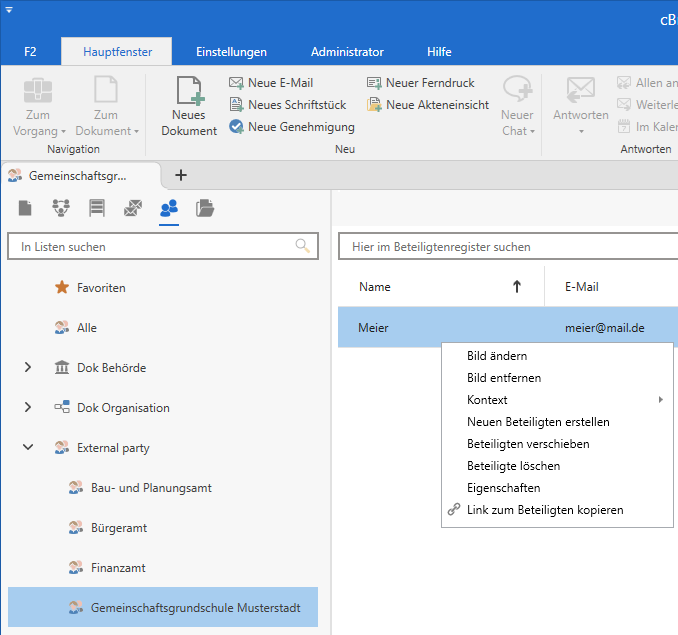Open the Antworten dropdown arrow
Image resolution: width=678 pixels, height=635 pixels.
pyautogui.click(x=581, y=131)
